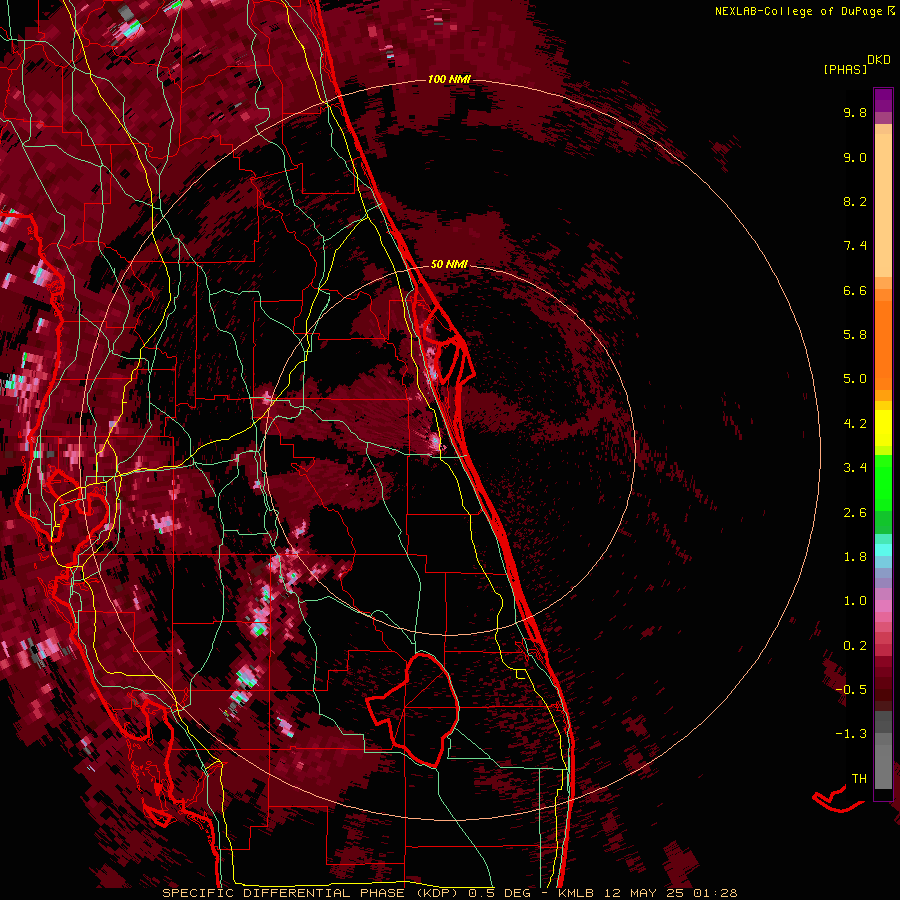900x900 pixels.
Task: Click the 9.8 value on color scale
Action: (855, 112)
